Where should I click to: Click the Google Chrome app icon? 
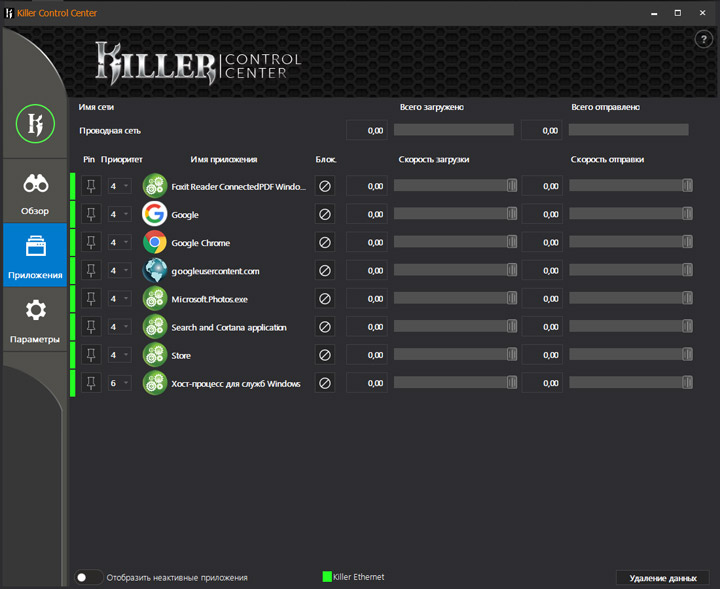[x=155, y=242]
